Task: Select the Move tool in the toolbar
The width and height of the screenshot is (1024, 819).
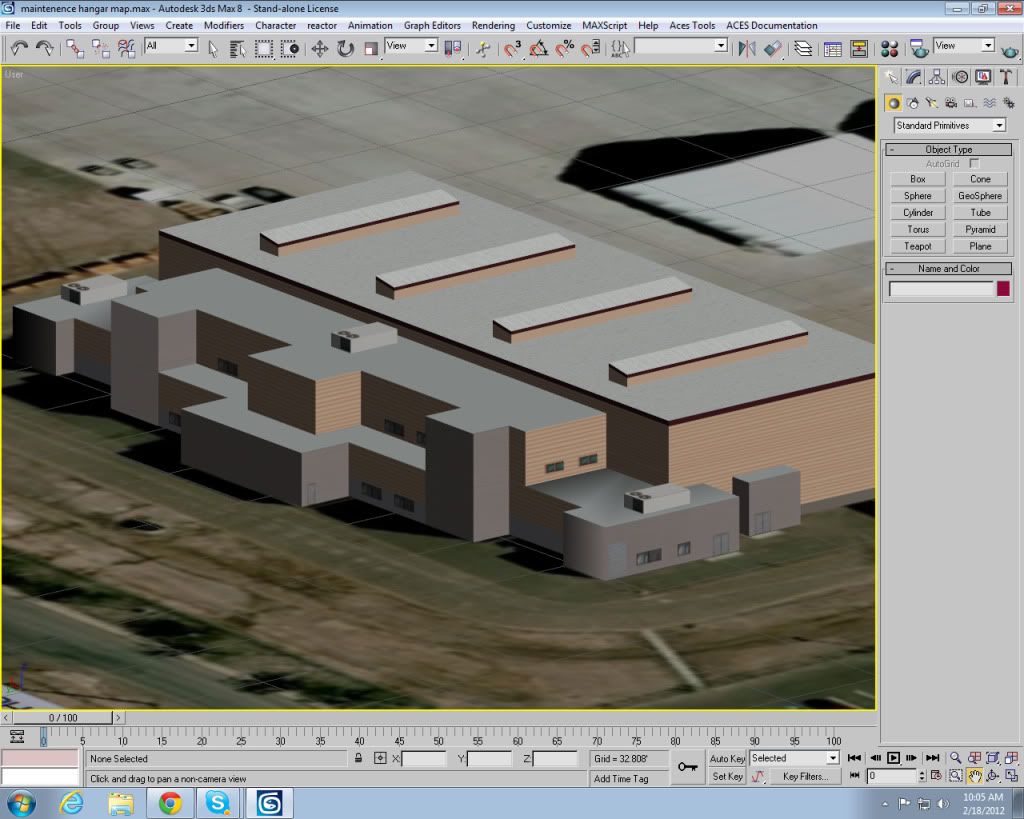Action: 320,47
